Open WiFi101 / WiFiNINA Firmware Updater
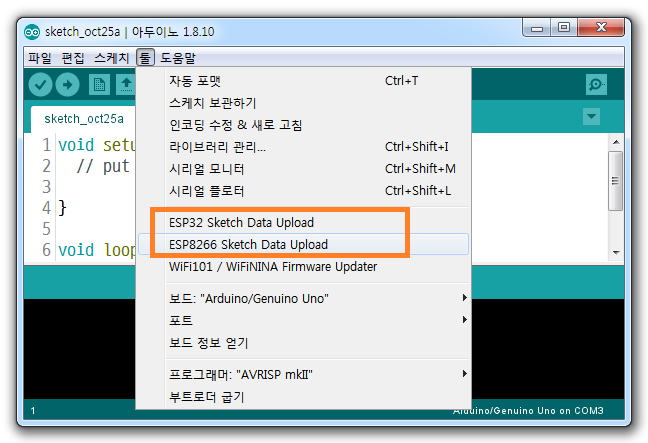Screen dimensions: 648x443 [304, 267]
